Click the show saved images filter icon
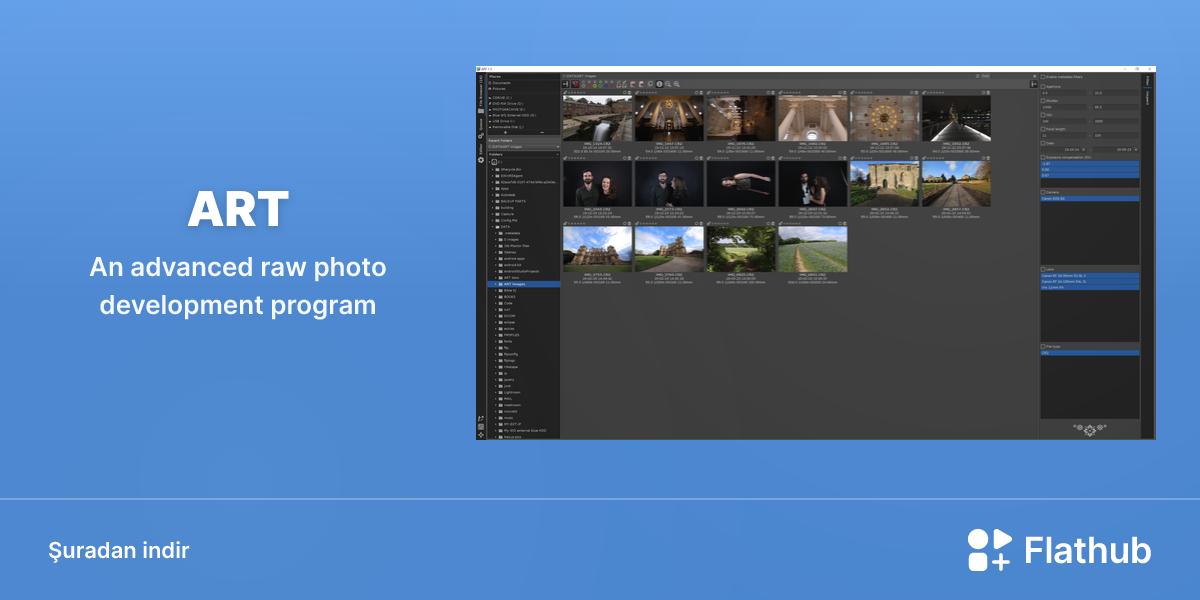 tap(624, 84)
